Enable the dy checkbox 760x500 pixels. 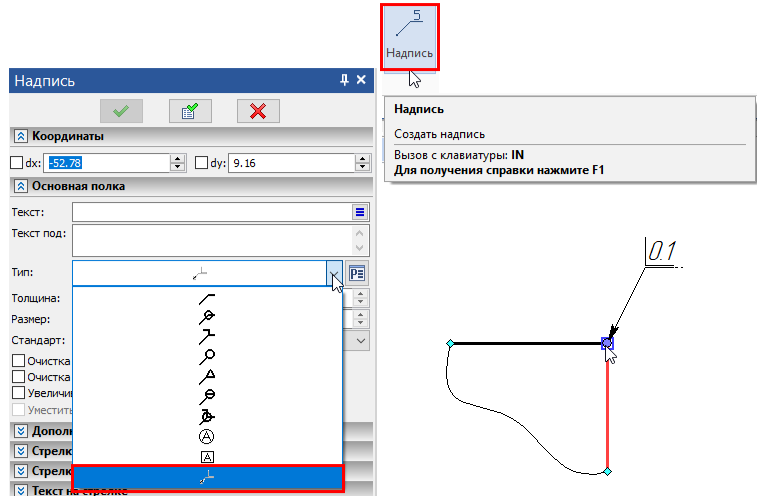(x=201, y=162)
